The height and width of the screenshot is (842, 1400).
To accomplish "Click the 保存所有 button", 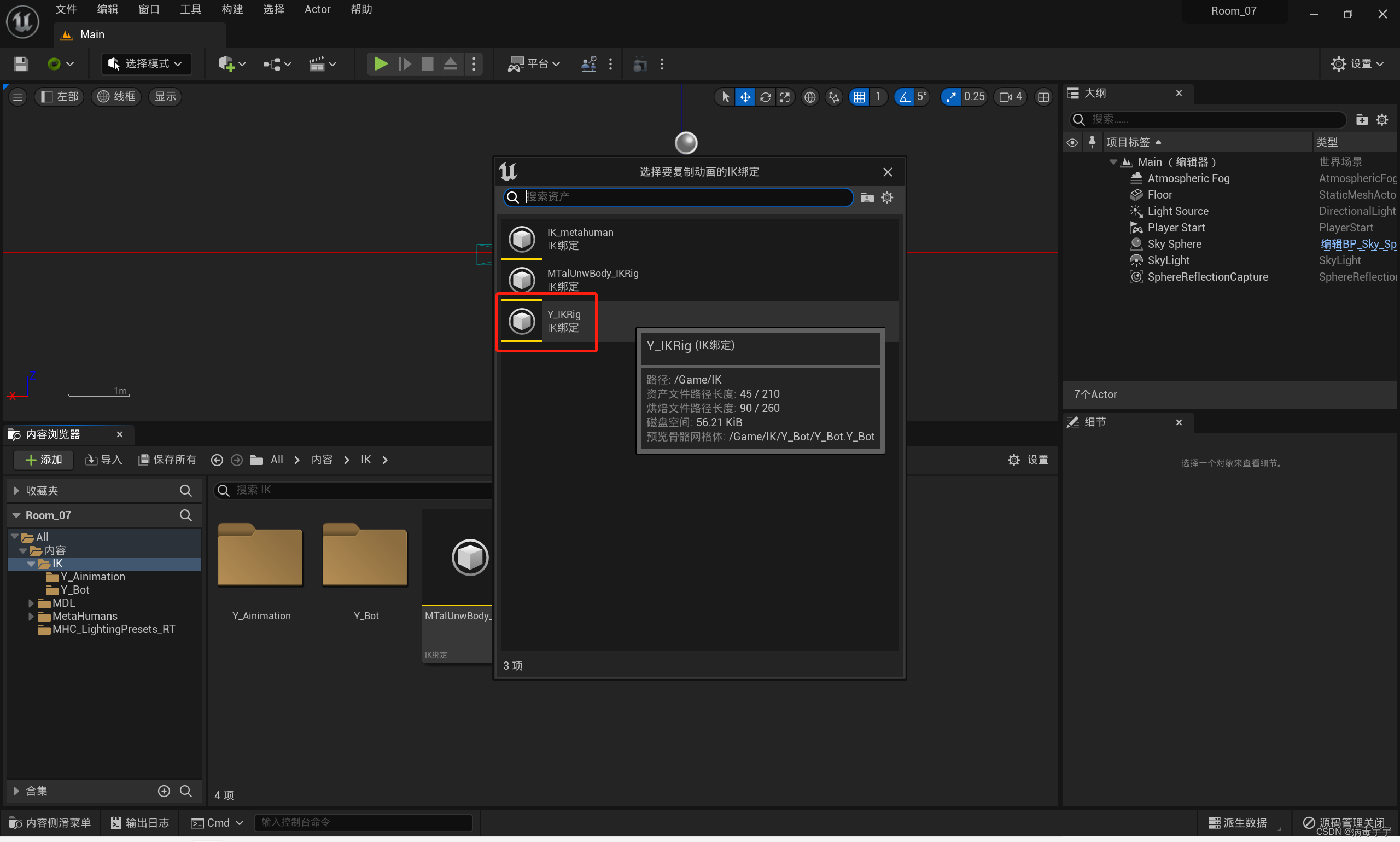I will 168,460.
